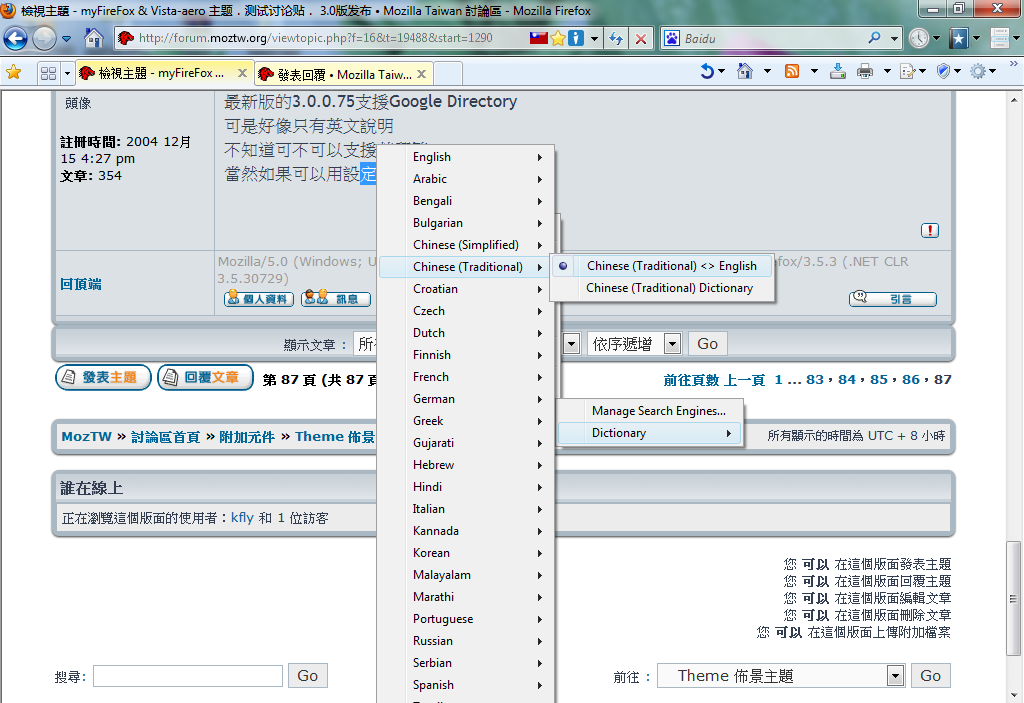The width and height of the screenshot is (1024, 703).
Task: Choose Manage Search Engines... menu entry
Action: [x=658, y=411]
